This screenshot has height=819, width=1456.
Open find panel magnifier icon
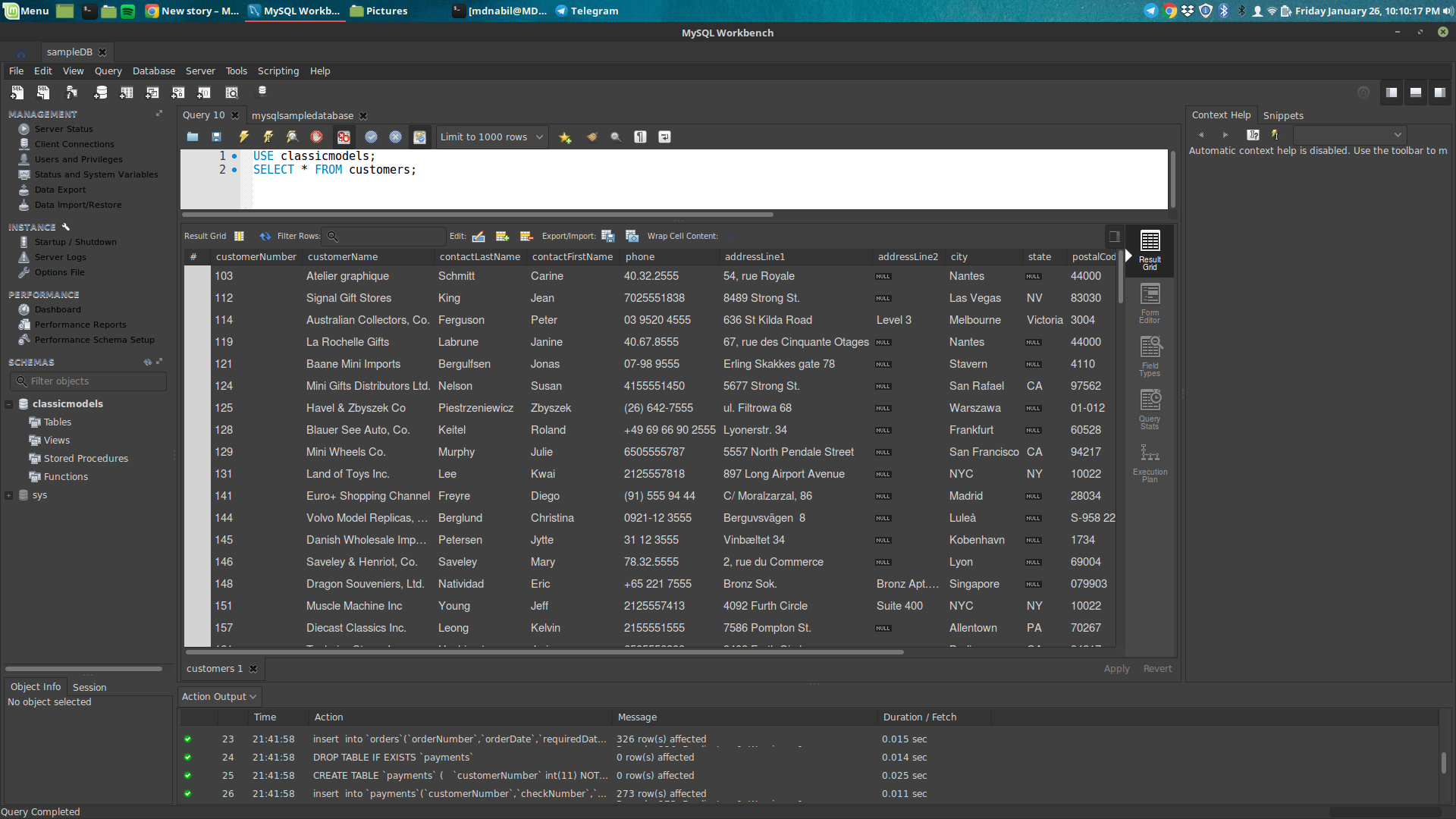[x=617, y=137]
